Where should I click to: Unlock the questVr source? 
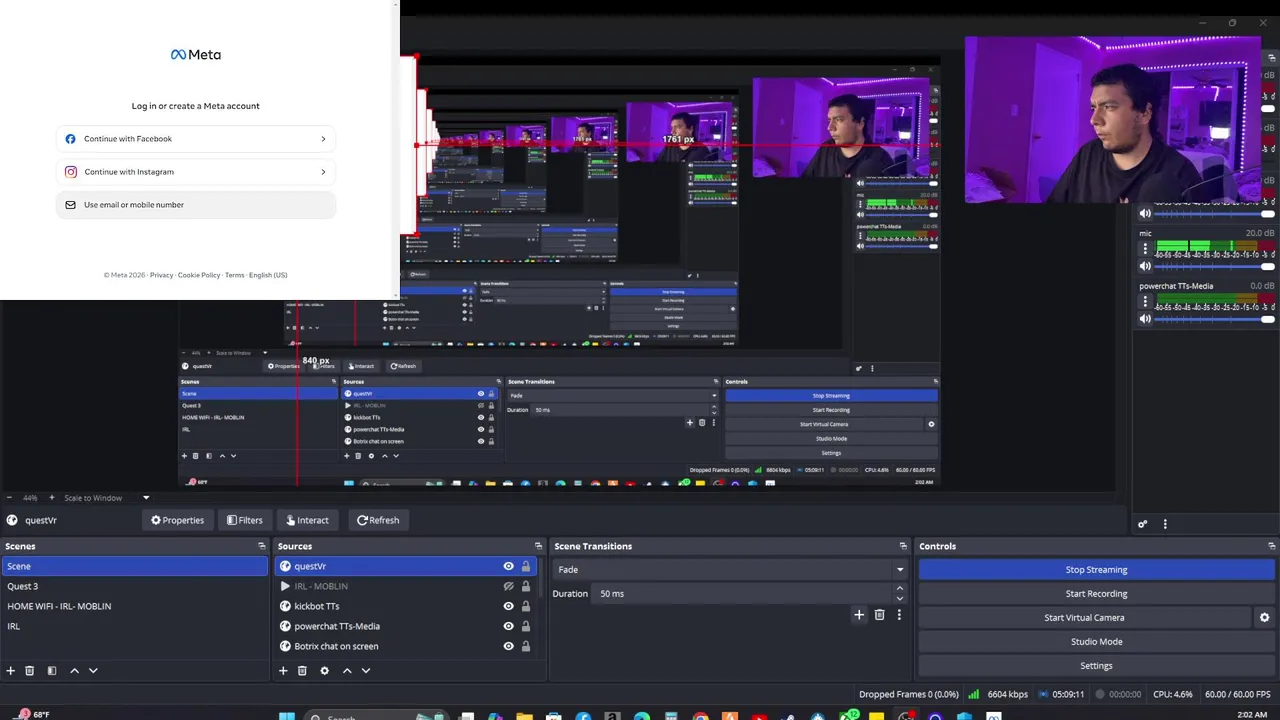tap(526, 566)
